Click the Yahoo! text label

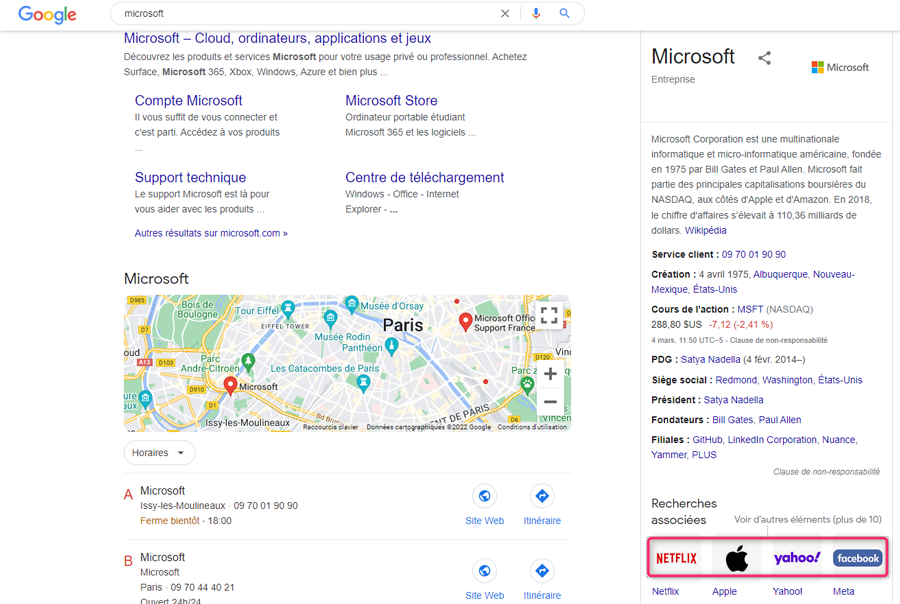(x=787, y=591)
